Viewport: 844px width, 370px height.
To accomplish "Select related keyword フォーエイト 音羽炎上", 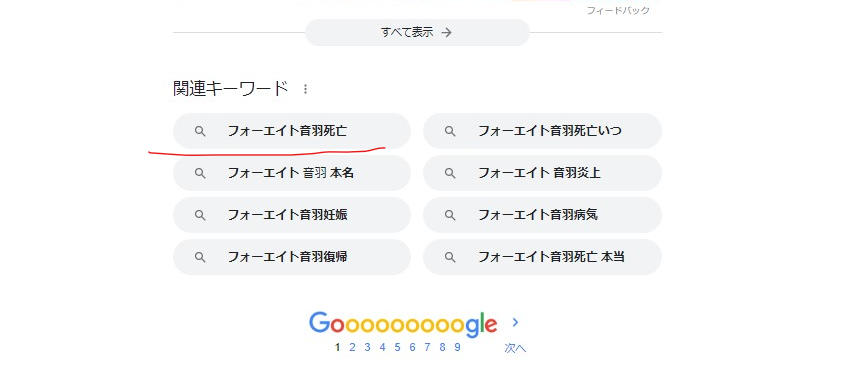I will click(543, 173).
